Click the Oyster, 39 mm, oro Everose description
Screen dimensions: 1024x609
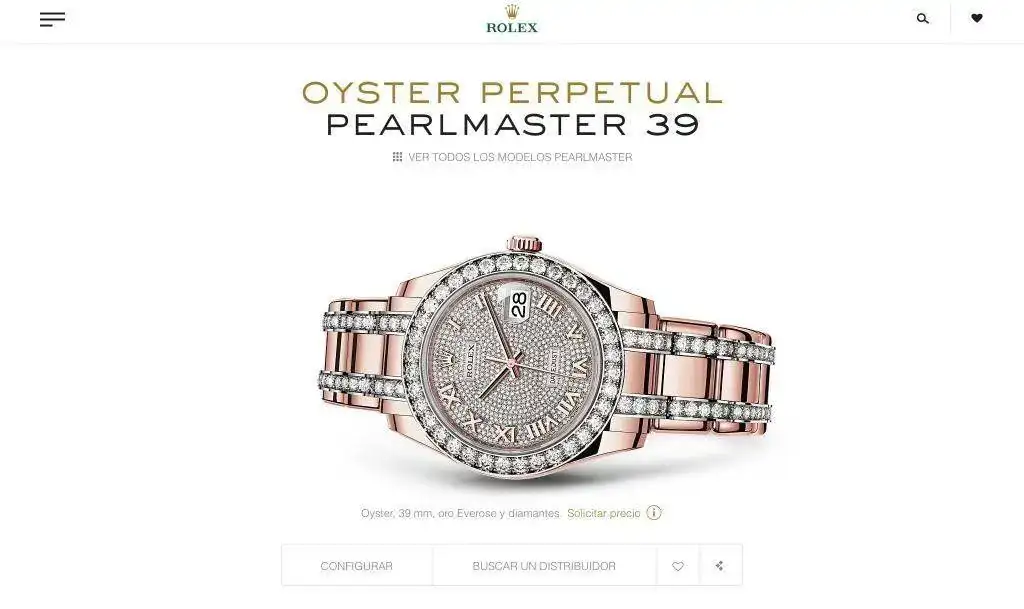click(460, 513)
